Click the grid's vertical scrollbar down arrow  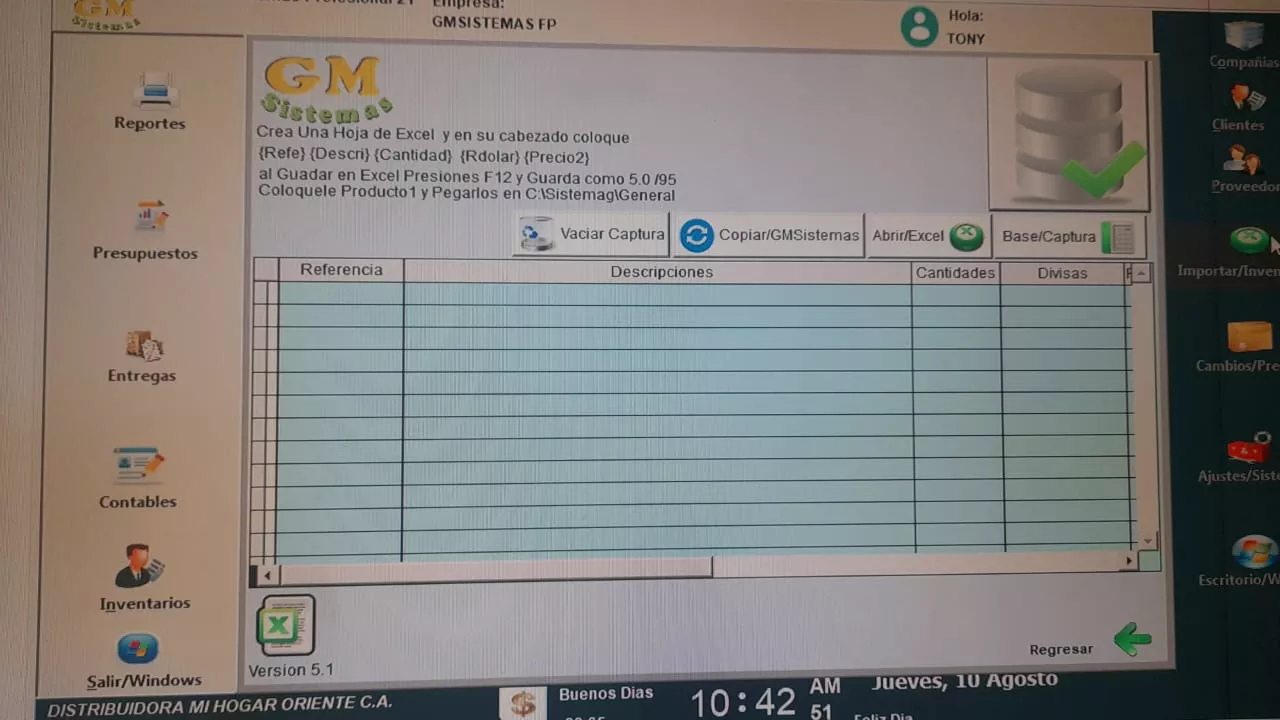coord(1147,541)
